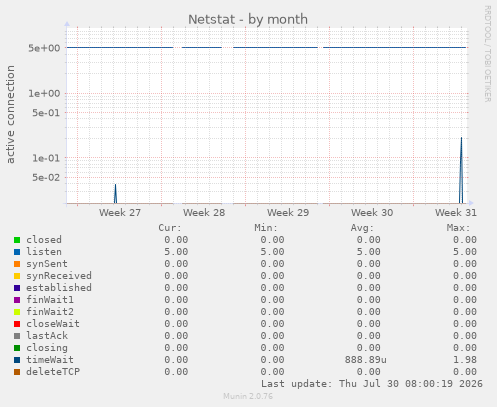The image size is (497, 407).
Task: Click the 'Munin 2.0.76' version text
Action: click(x=248, y=396)
